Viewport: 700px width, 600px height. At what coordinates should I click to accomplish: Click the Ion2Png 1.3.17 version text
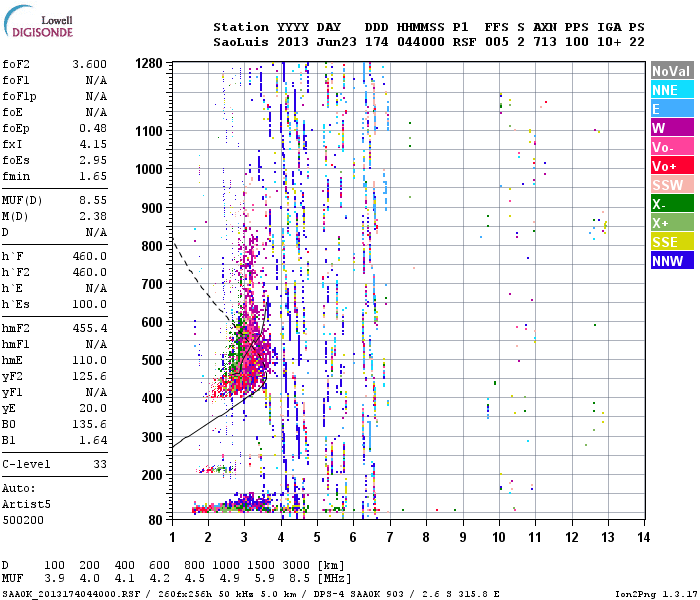(656, 594)
